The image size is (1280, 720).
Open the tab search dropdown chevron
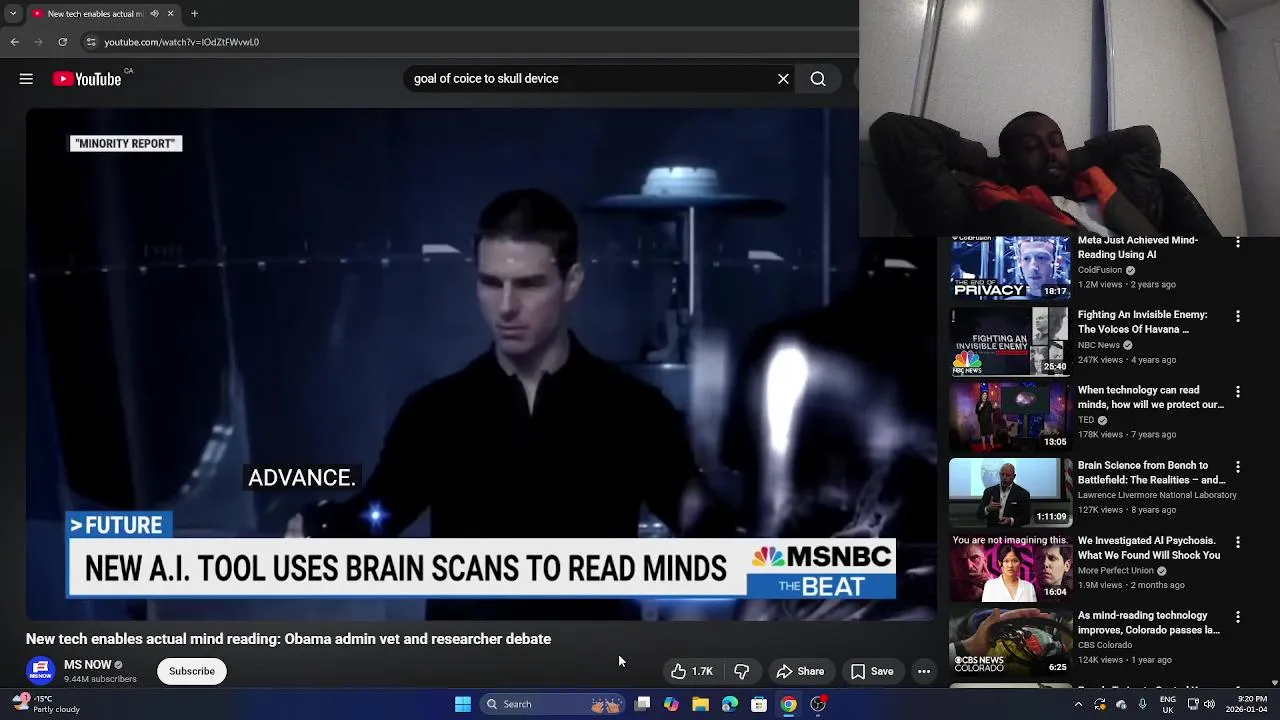pos(12,14)
